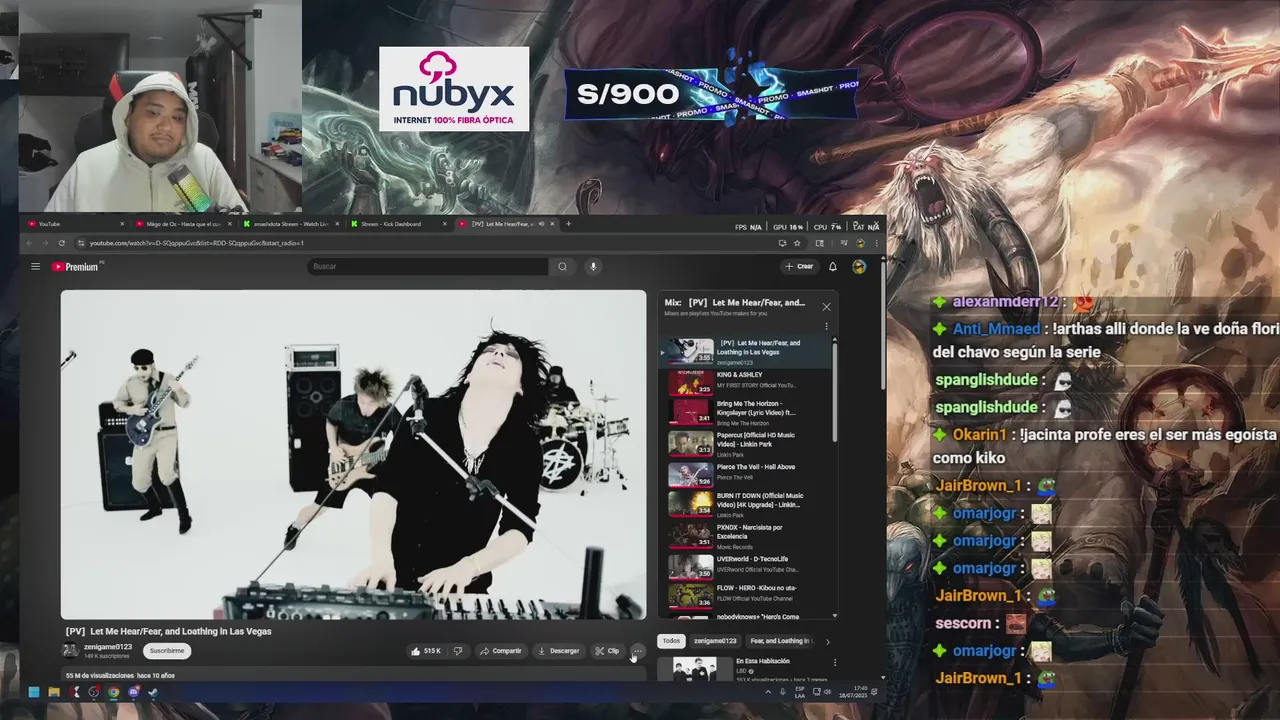
Task: Click the S/900 promo banner
Action: coord(711,94)
